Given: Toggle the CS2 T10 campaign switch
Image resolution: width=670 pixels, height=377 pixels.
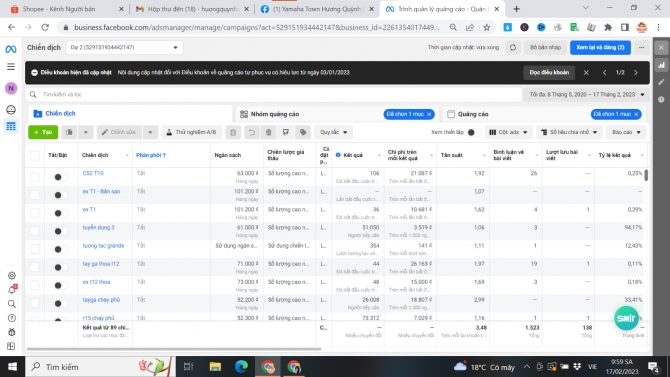Looking at the screenshot, I should click(x=60, y=177).
